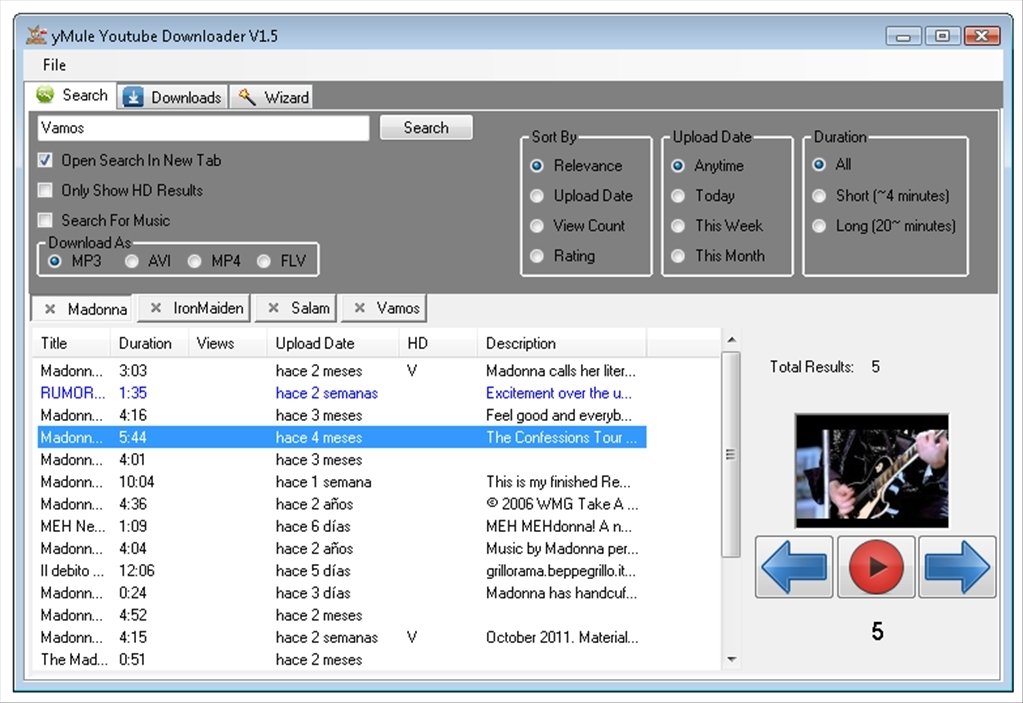This screenshot has width=1023, height=703.
Task: Select The Mad... 0:51 row
Action: click(x=342, y=659)
